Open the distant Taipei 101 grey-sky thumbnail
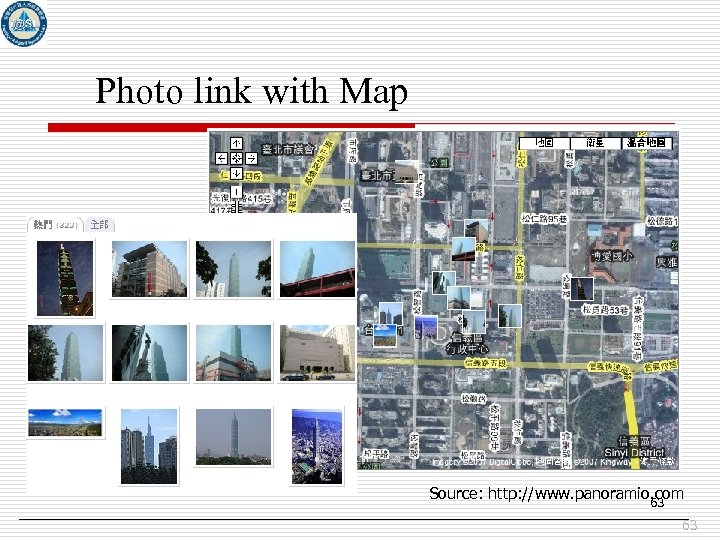This screenshot has height=540, width=720. [233, 437]
